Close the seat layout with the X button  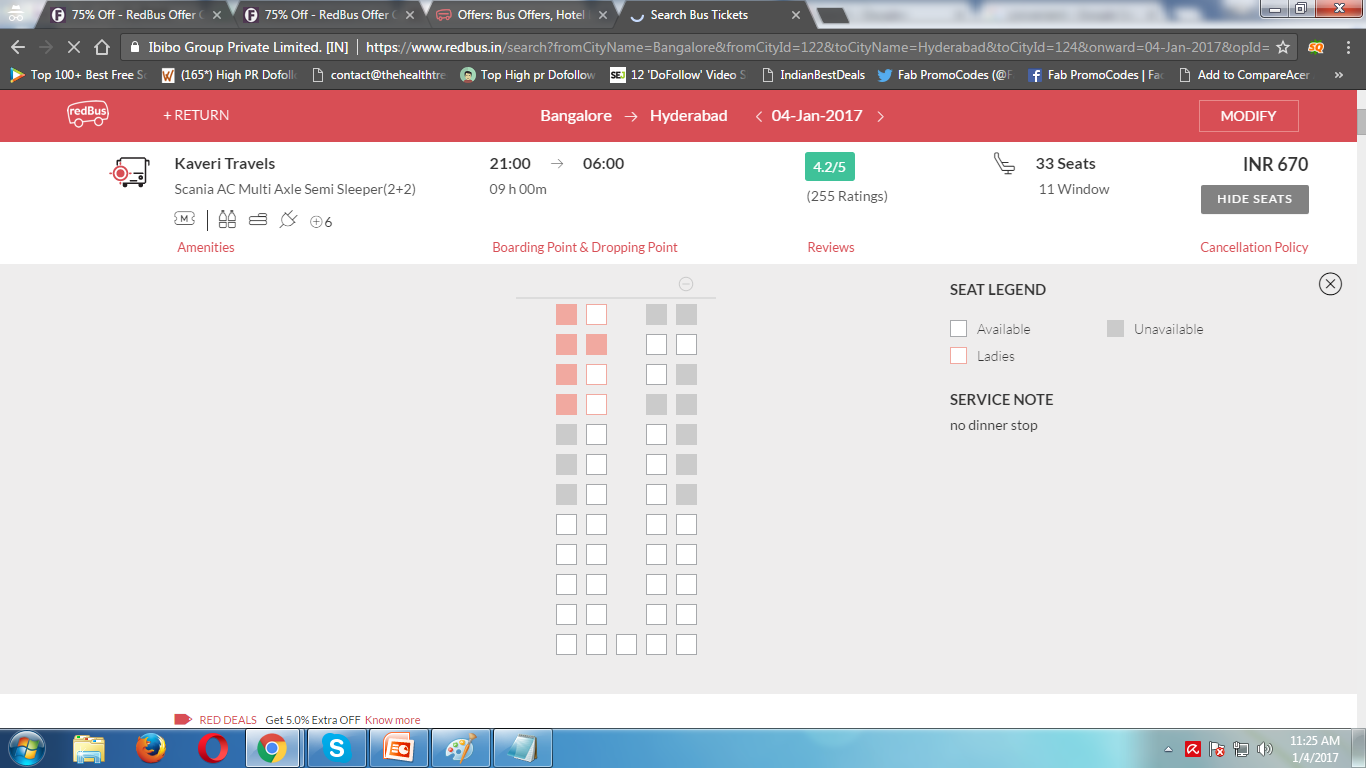tap(1330, 284)
